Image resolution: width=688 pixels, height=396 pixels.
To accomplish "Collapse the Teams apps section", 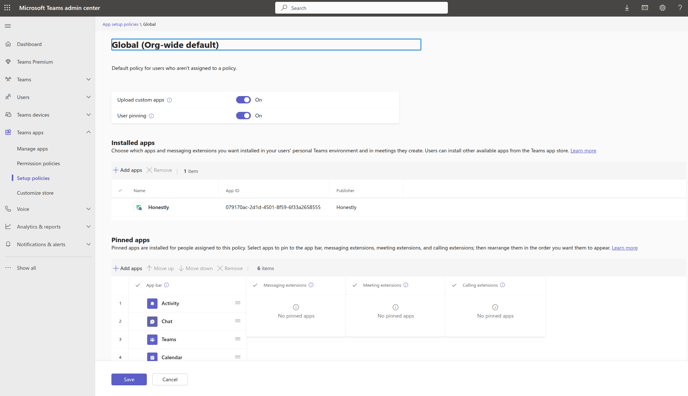I will coord(88,132).
